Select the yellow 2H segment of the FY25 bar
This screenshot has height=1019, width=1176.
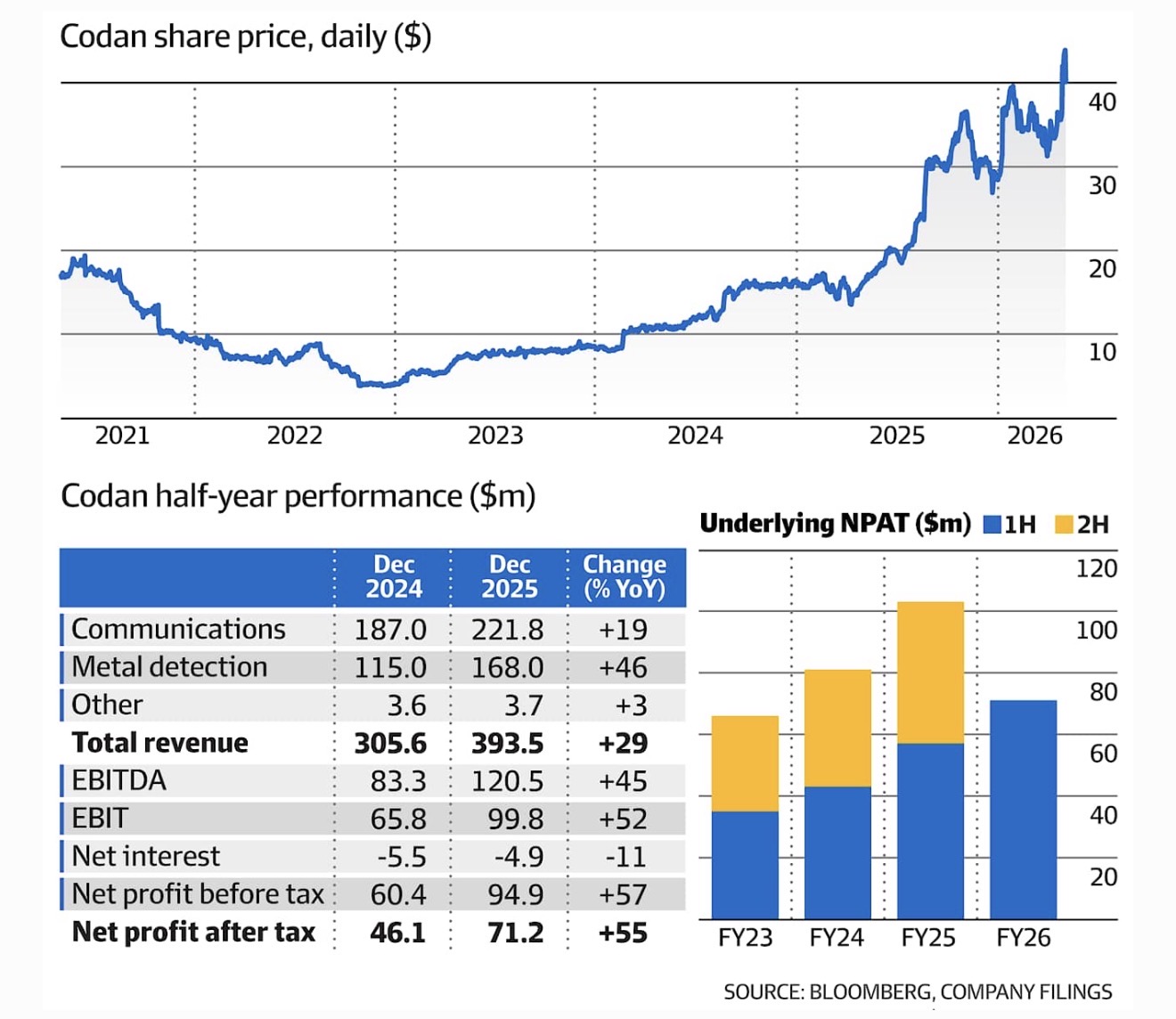(x=930, y=673)
